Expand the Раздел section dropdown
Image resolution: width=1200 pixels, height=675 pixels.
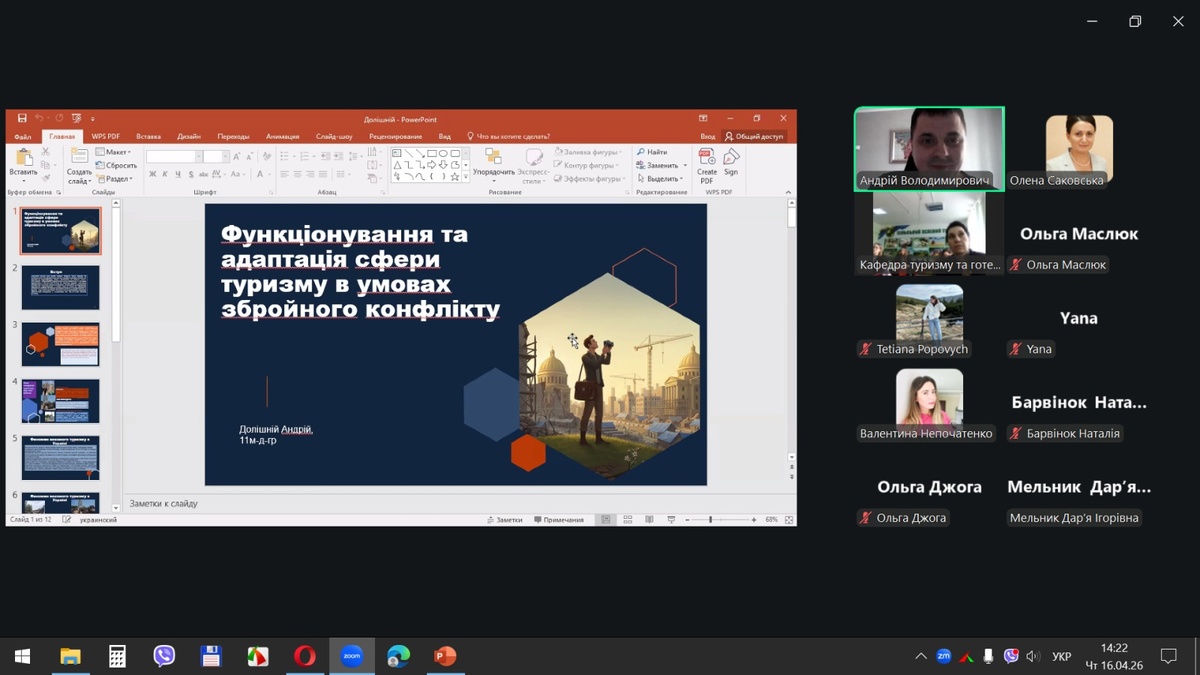click(114, 179)
